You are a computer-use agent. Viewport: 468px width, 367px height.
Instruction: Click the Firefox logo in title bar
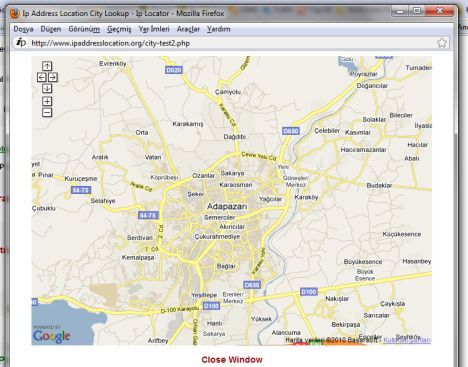15,14
